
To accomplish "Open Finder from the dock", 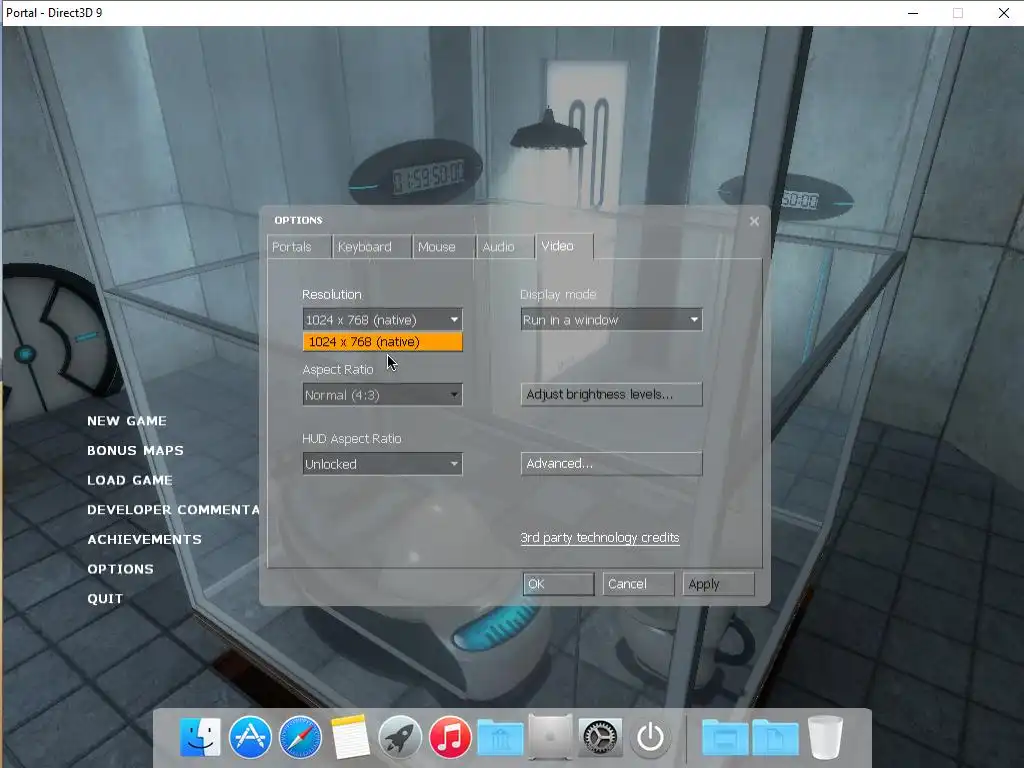I will (x=200, y=737).
